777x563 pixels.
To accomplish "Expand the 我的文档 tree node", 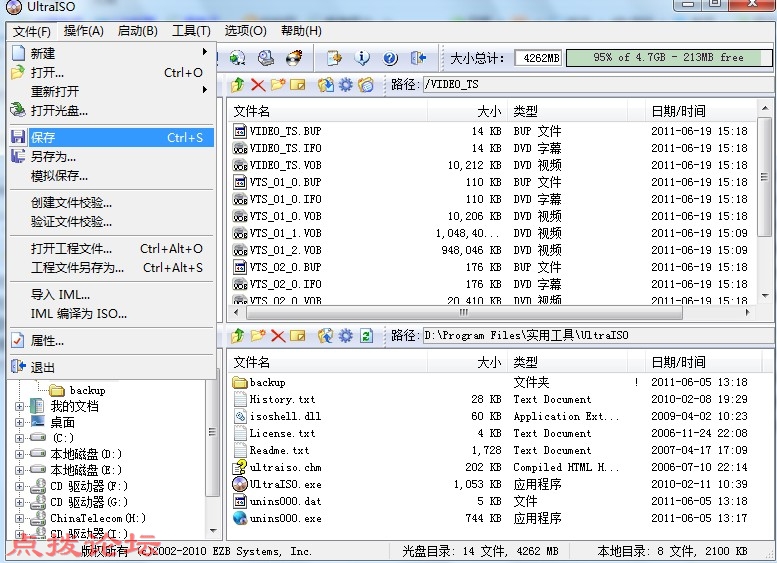I will pos(19,406).
